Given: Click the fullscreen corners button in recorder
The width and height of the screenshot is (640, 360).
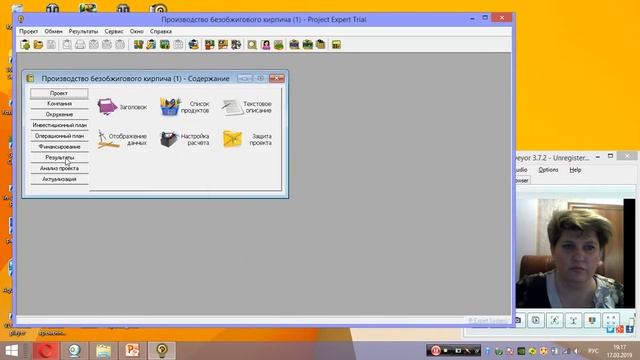Looking at the screenshot, I should coord(611,320).
